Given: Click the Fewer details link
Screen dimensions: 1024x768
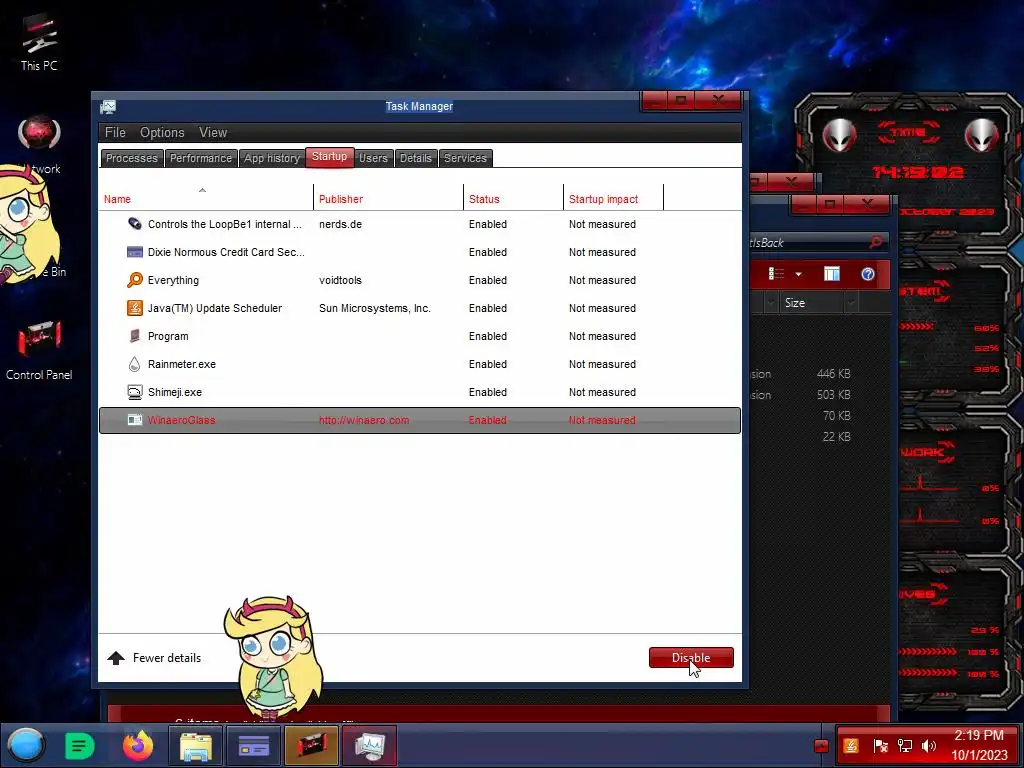Looking at the screenshot, I should (x=167, y=658).
